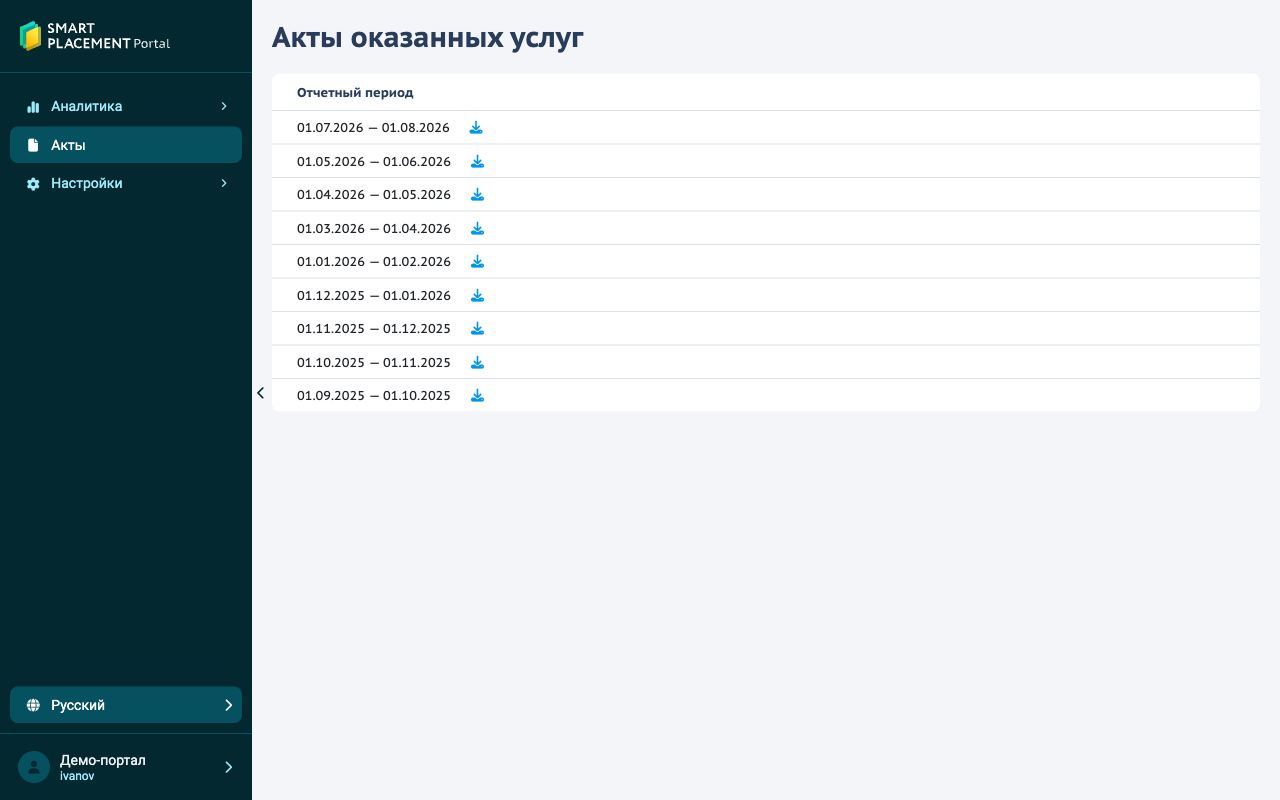1280x800 pixels.
Task: Click the Настройки gear icon
Action: pos(33,184)
